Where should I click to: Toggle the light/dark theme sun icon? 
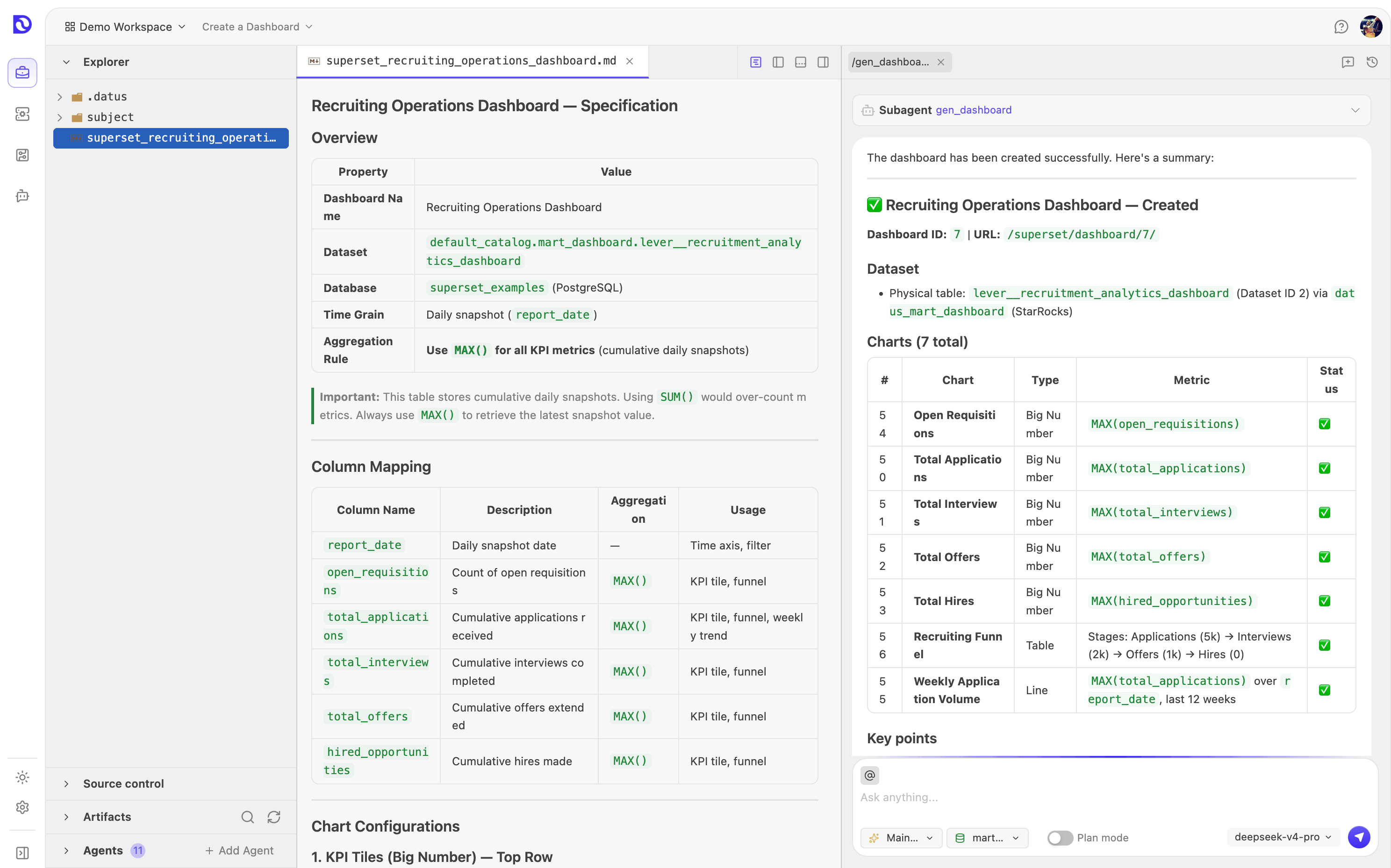[x=22, y=777]
